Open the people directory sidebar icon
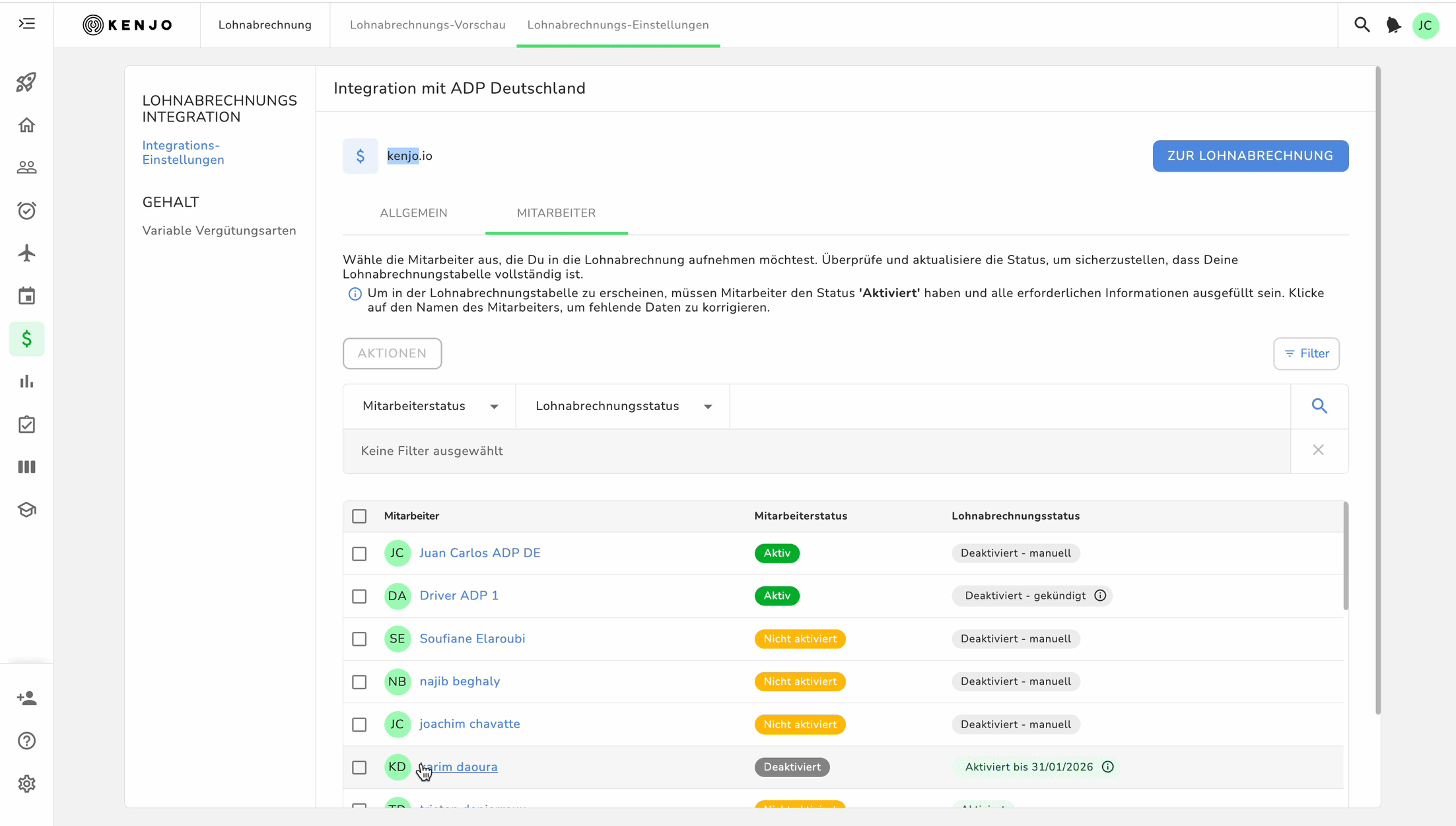Image resolution: width=1456 pixels, height=826 pixels. click(x=26, y=168)
